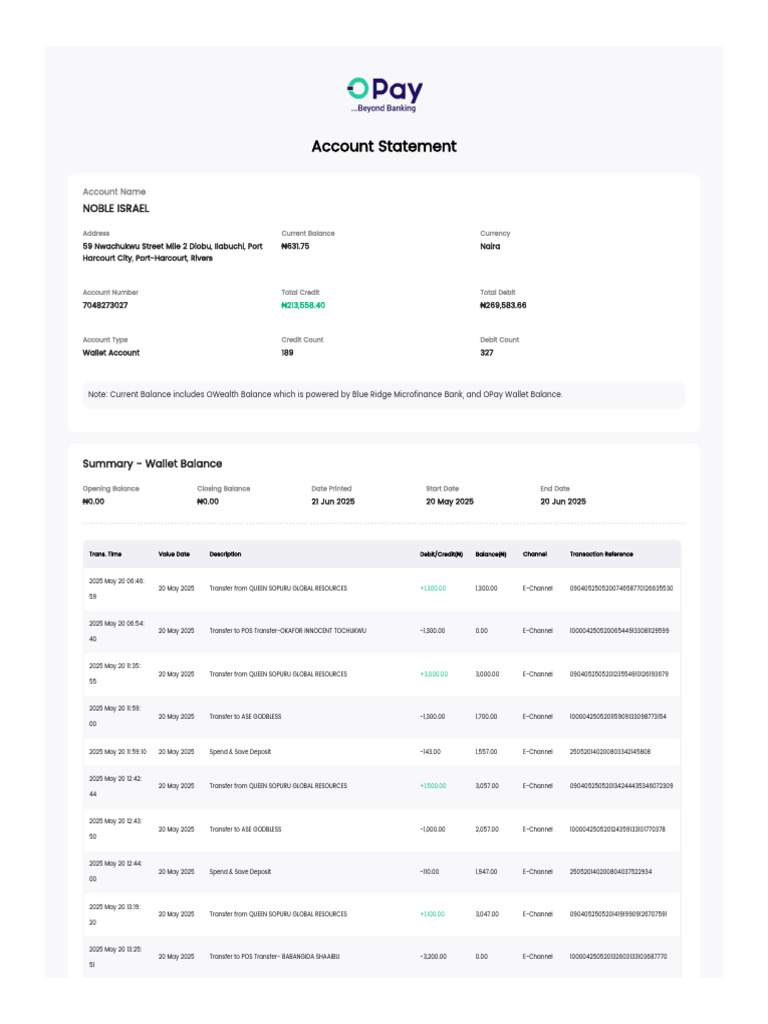Click the Transfer to BABANGIDA SHAAIBU description

(275, 957)
